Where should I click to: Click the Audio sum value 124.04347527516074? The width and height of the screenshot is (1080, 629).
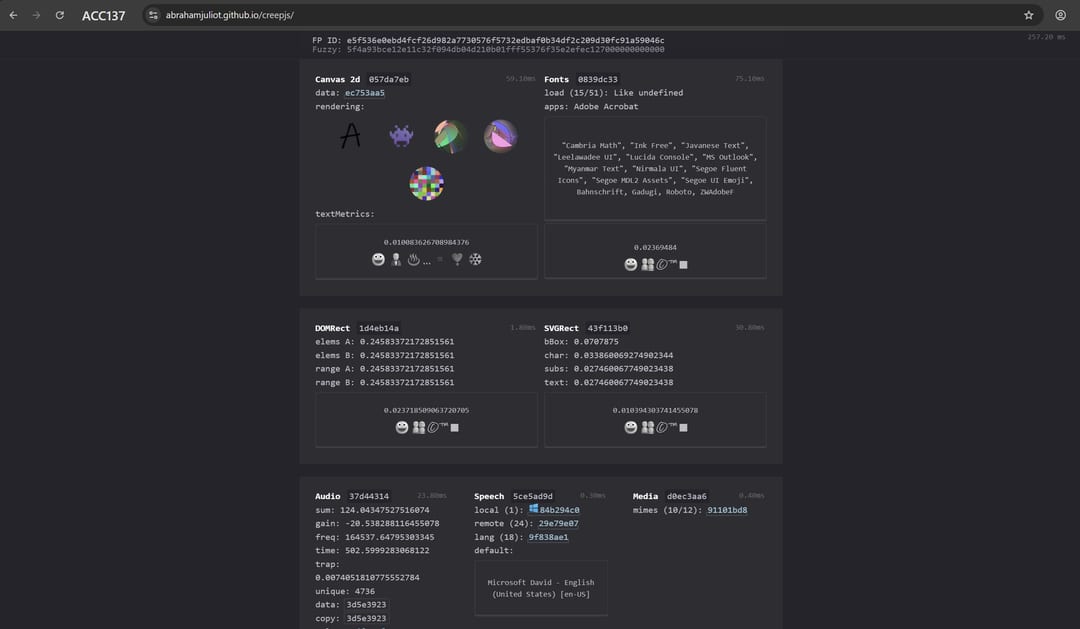pos(384,511)
